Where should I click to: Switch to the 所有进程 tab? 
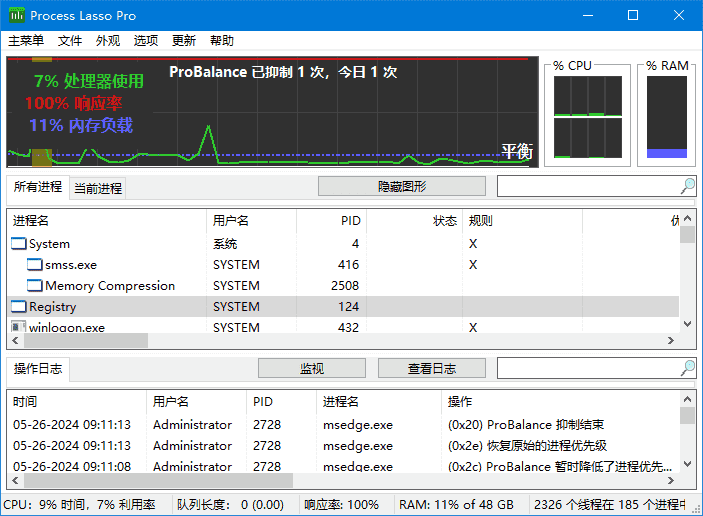tap(37, 187)
